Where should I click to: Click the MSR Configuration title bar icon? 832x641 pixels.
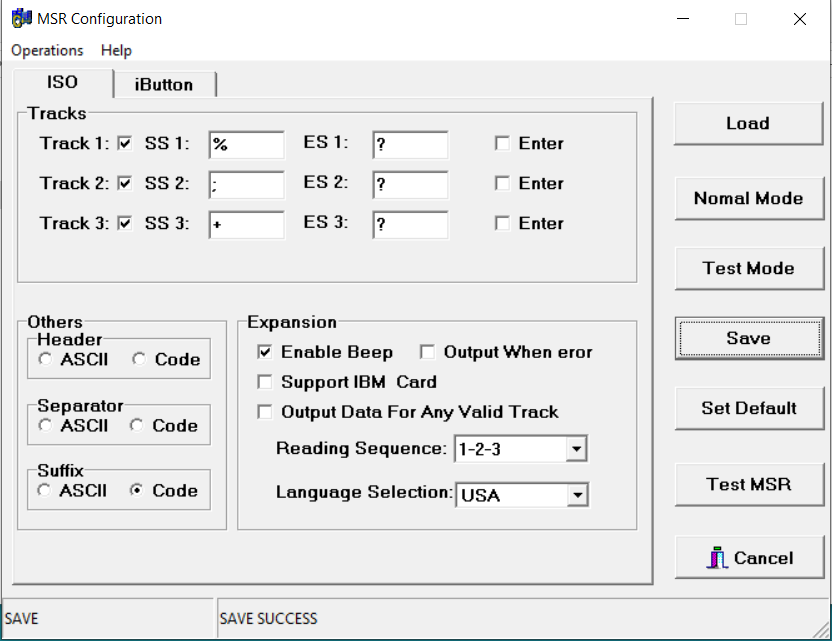tap(21, 18)
